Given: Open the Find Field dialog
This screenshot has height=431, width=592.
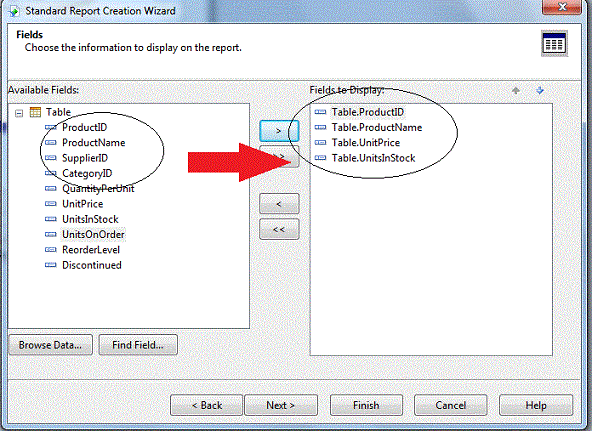Looking at the screenshot, I should tap(138, 345).
